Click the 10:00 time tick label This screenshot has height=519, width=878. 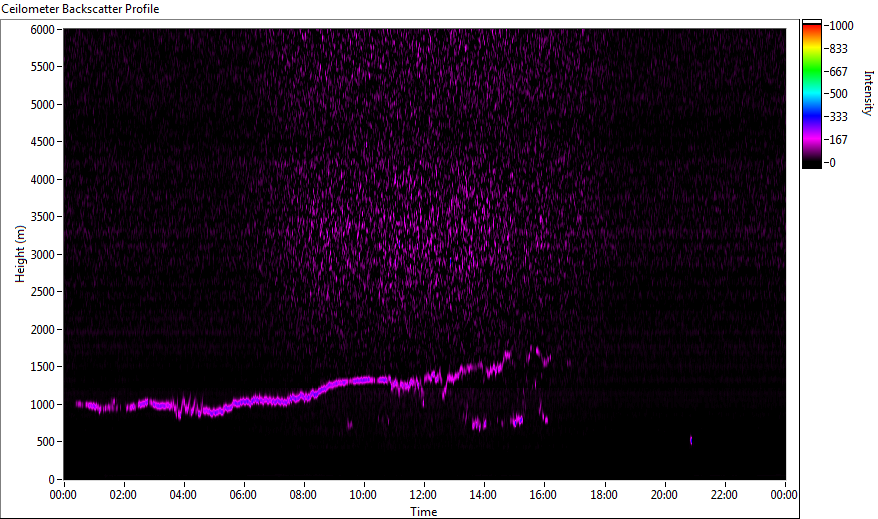click(363, 495)
